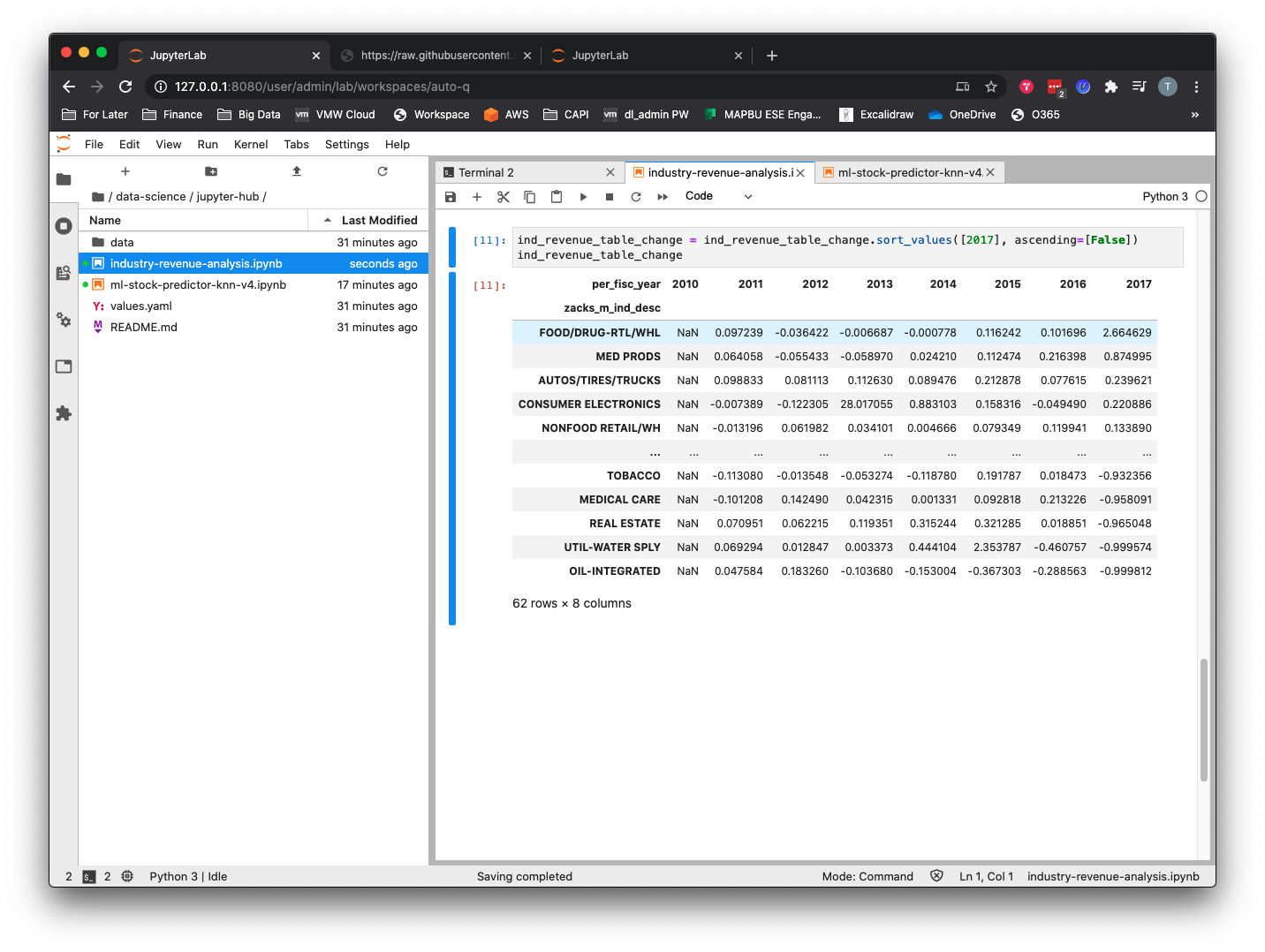
Task: Open the Kernel menu
Action: click(251, 145)
